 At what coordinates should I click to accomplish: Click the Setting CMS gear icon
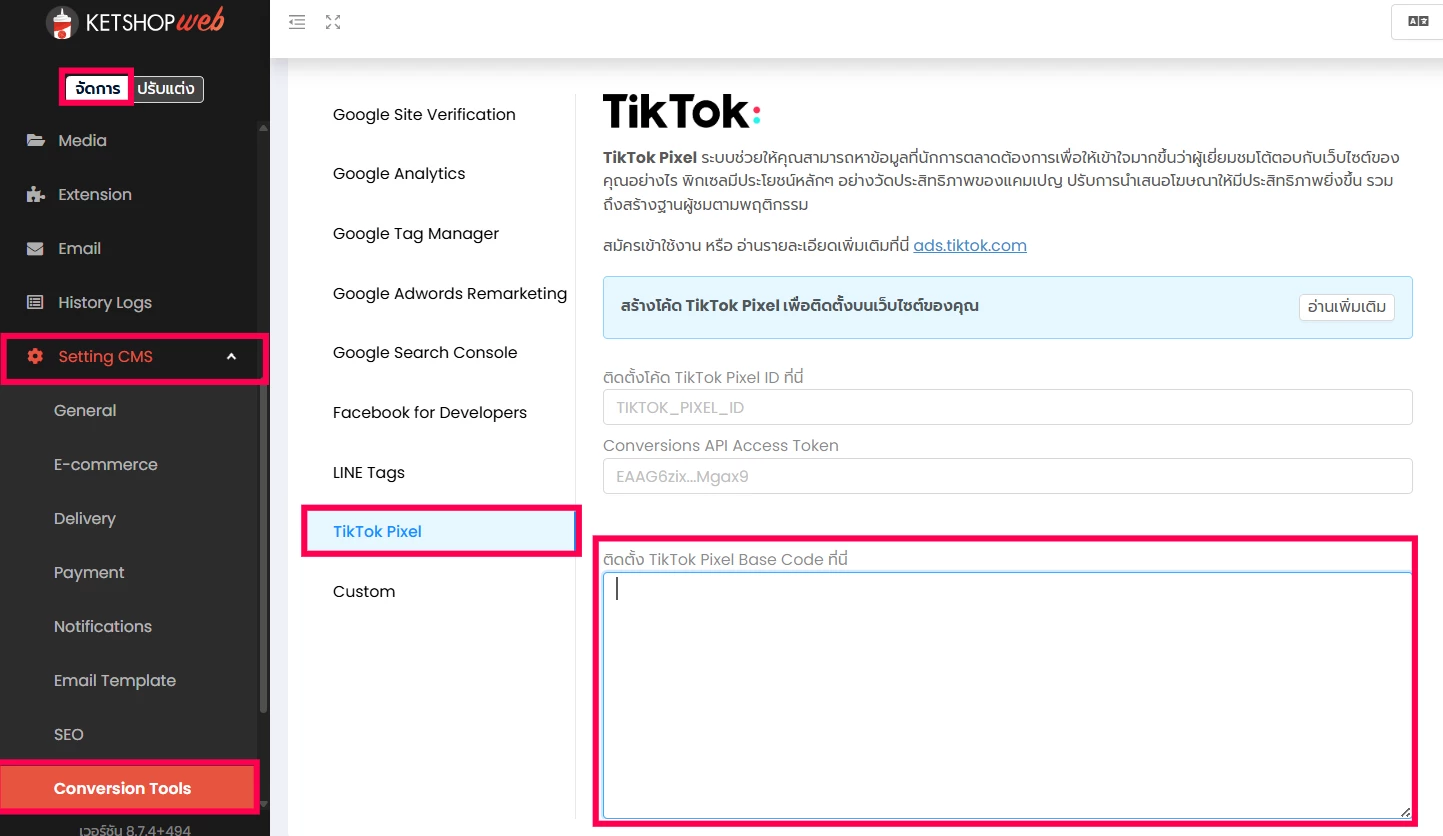tap(35, 357)
